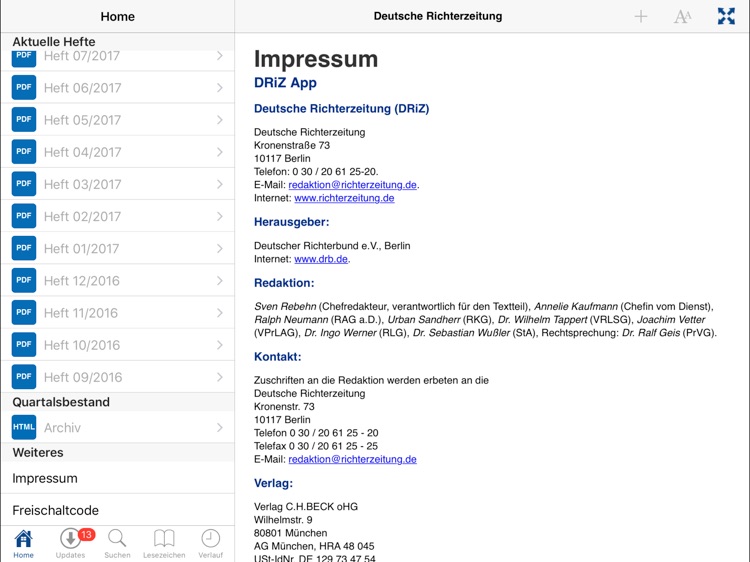Toggle fullscreen with the arrows icon
The width and height of the screenshot is (750, 562).
726,16
